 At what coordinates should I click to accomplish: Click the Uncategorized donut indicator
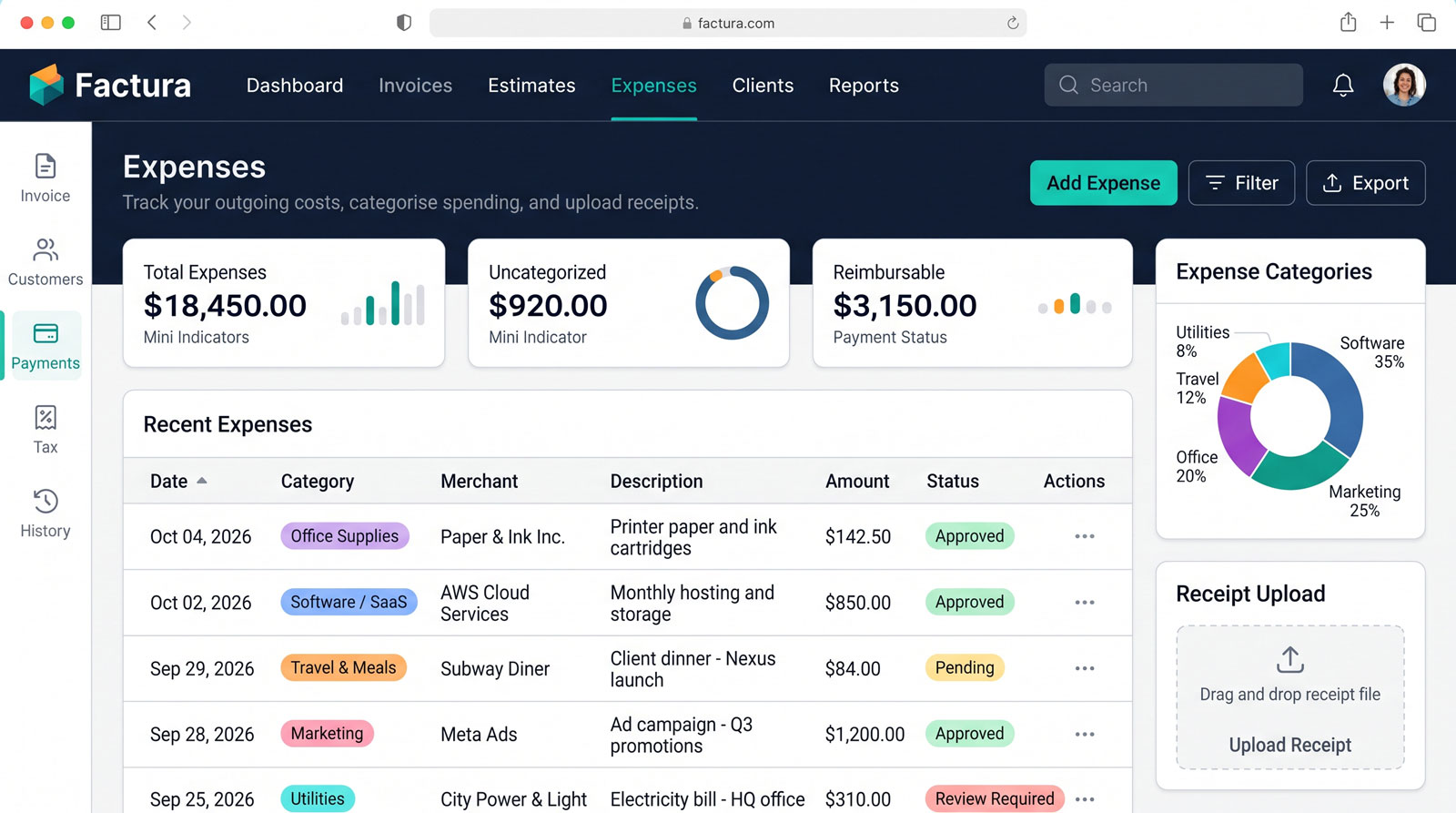733,303
